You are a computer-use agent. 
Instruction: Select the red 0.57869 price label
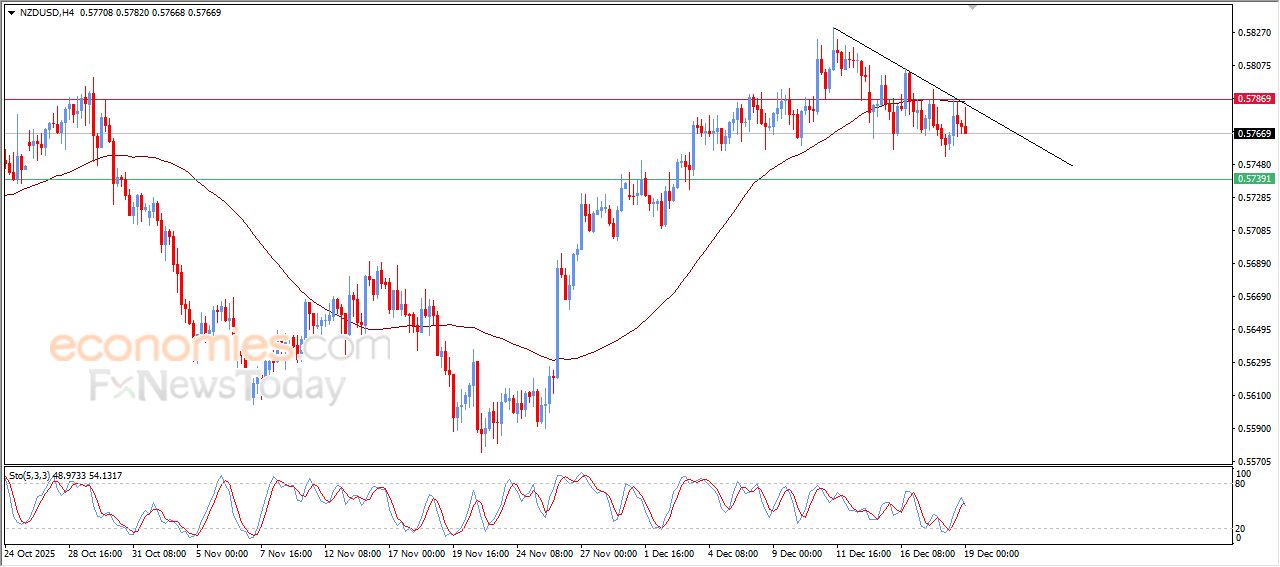[1253, 99]
